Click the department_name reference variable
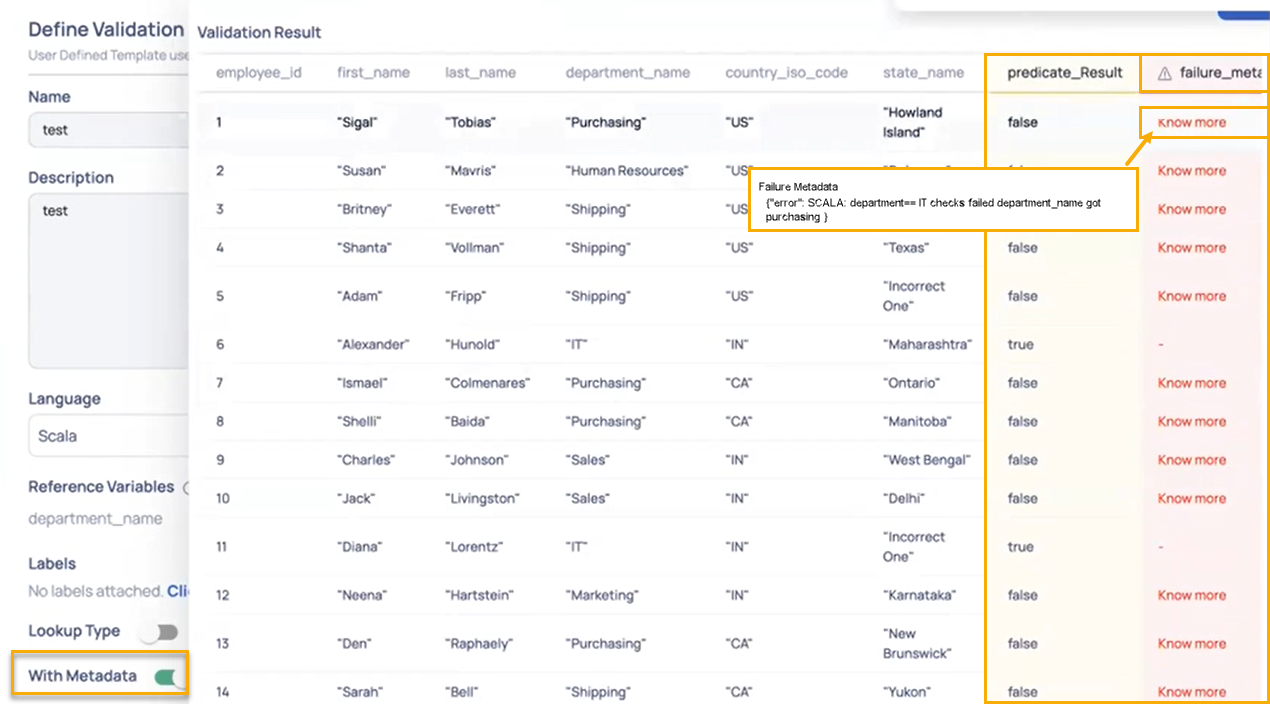The width and height of the screenshot is (1270, 704). click(95, 519)
